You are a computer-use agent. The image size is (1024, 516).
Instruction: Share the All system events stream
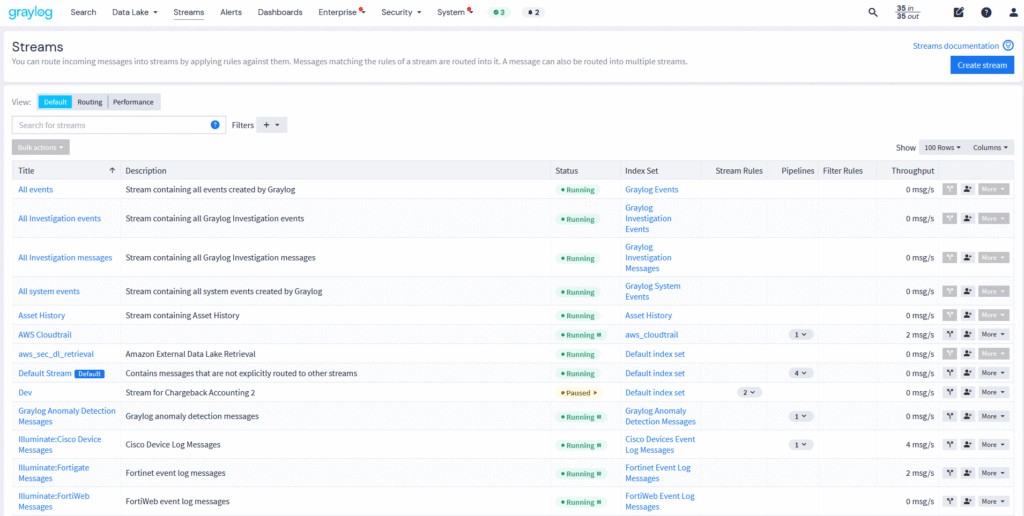click(968, 291)
